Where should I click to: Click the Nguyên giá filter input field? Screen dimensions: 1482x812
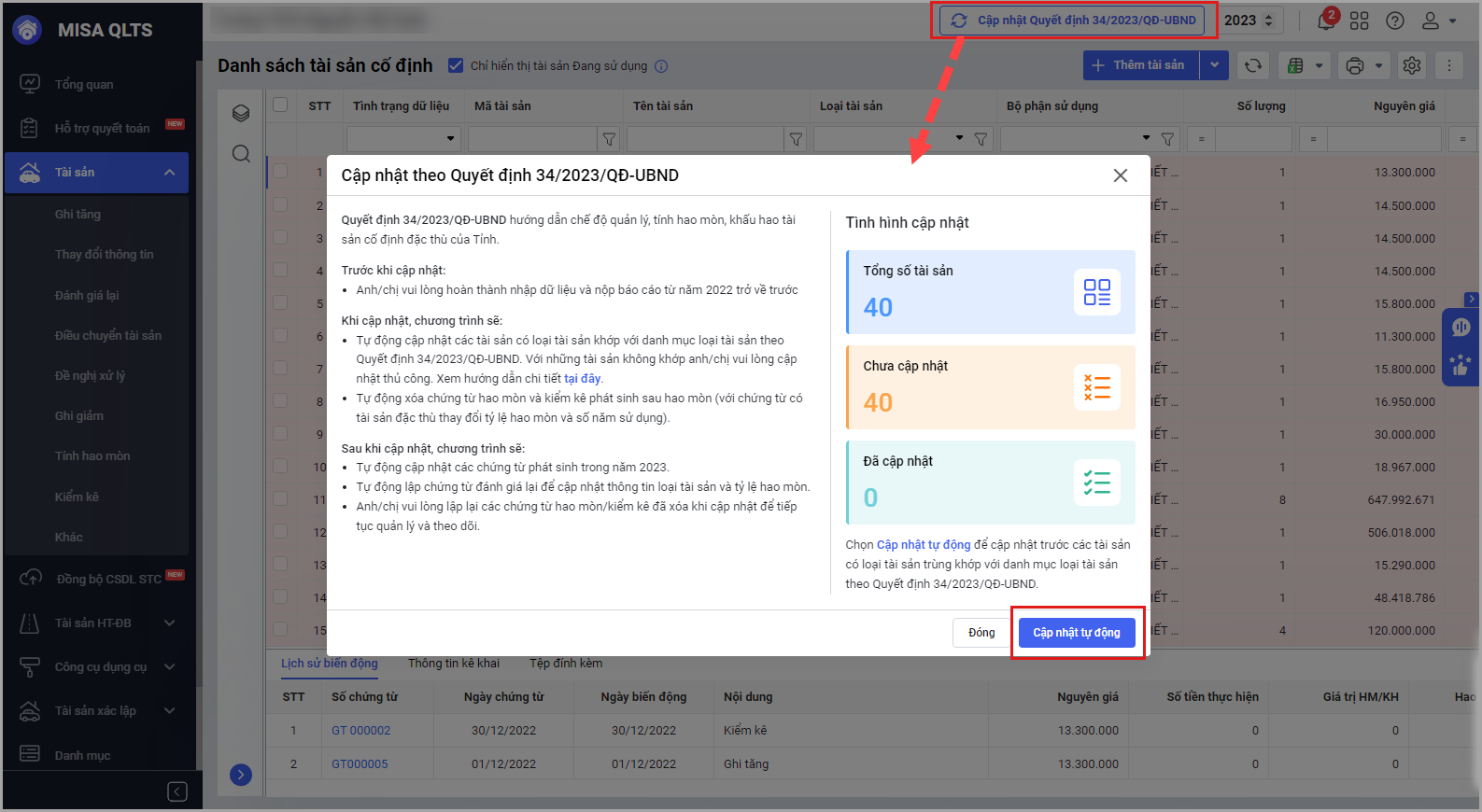pos(1384,139)
